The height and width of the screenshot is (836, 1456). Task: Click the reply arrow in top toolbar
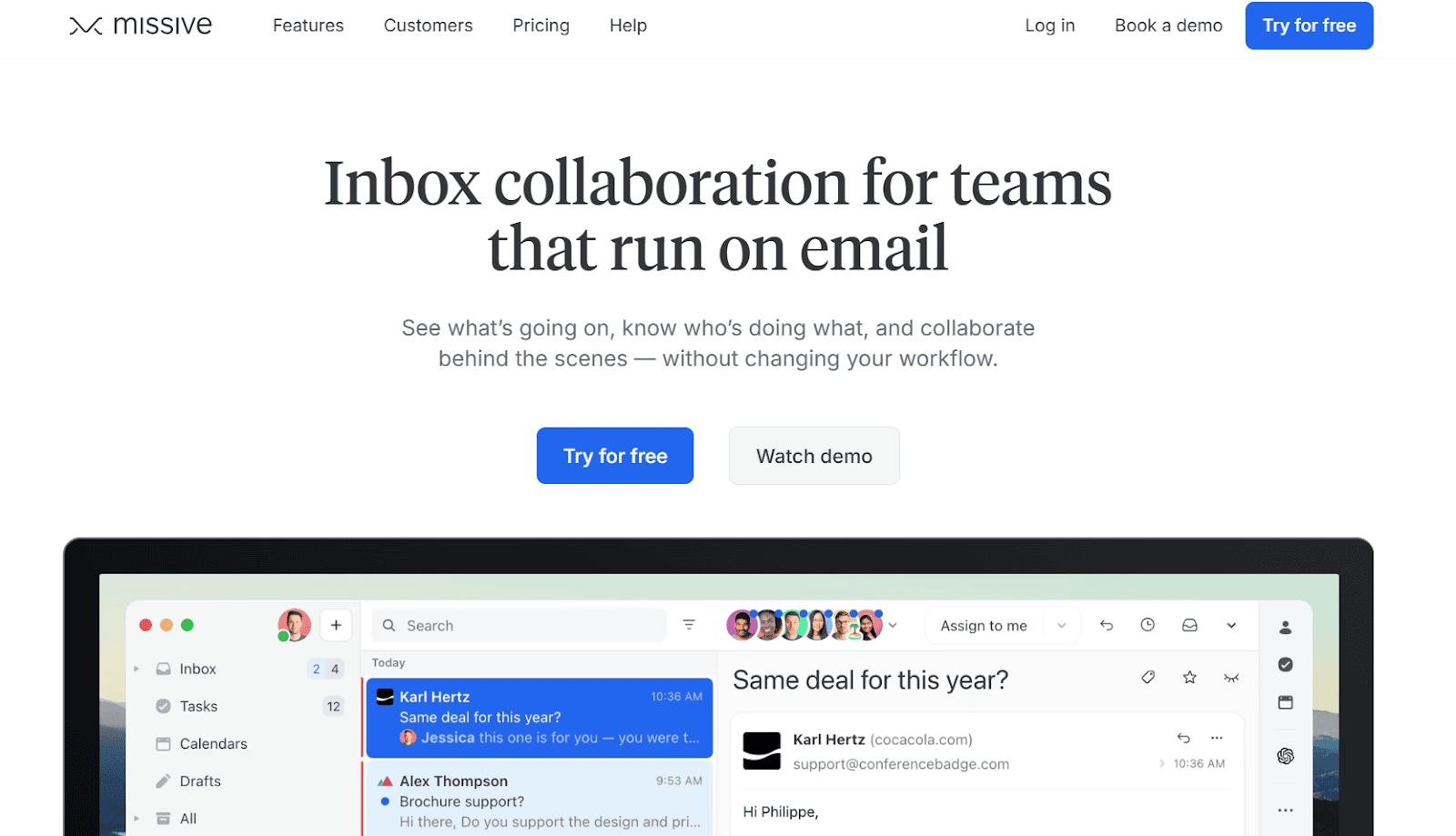pyautogui.click(x=1107, y=625)
